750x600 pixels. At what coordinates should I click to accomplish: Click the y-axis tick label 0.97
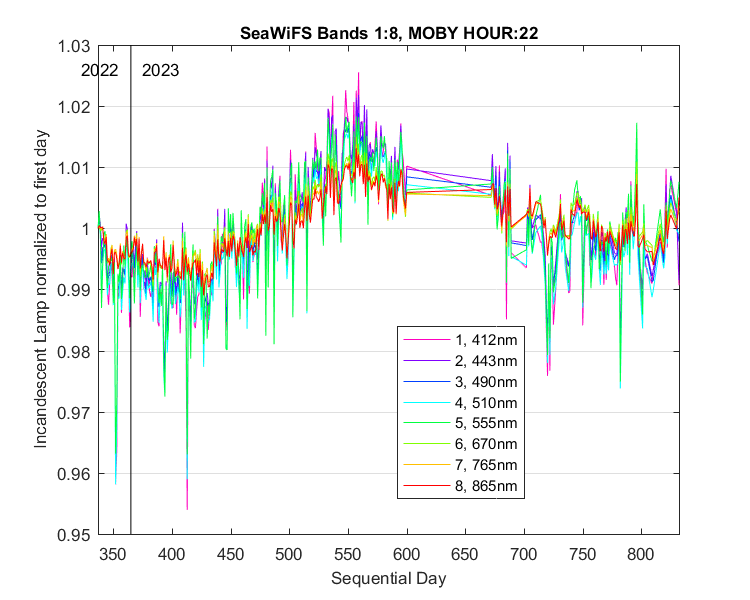74,412
